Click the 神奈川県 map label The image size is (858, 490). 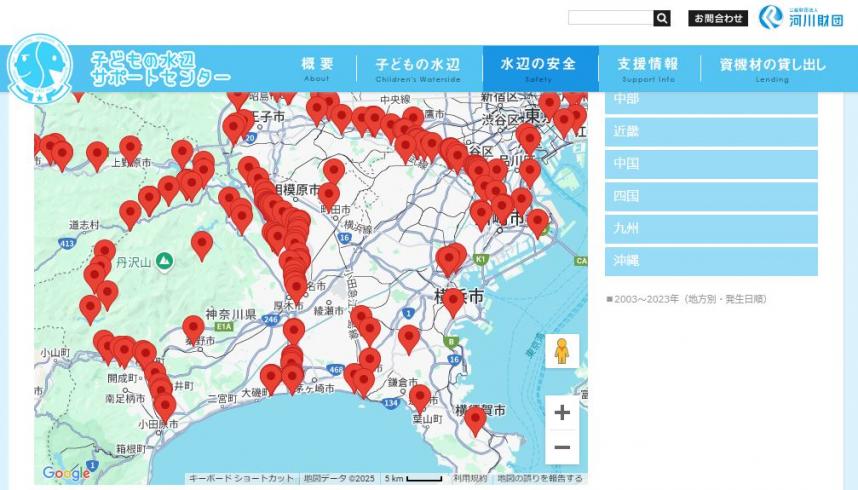pos(231,314)
